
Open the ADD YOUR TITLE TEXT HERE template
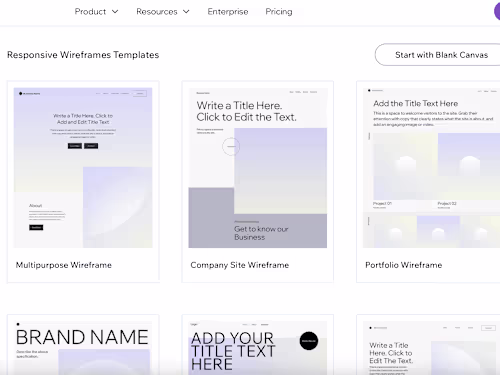coord(258,347)
